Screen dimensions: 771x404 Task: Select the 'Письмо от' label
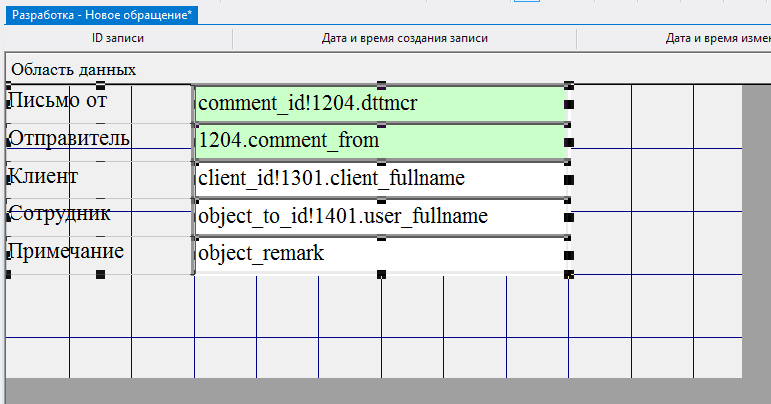coord(58,100)
